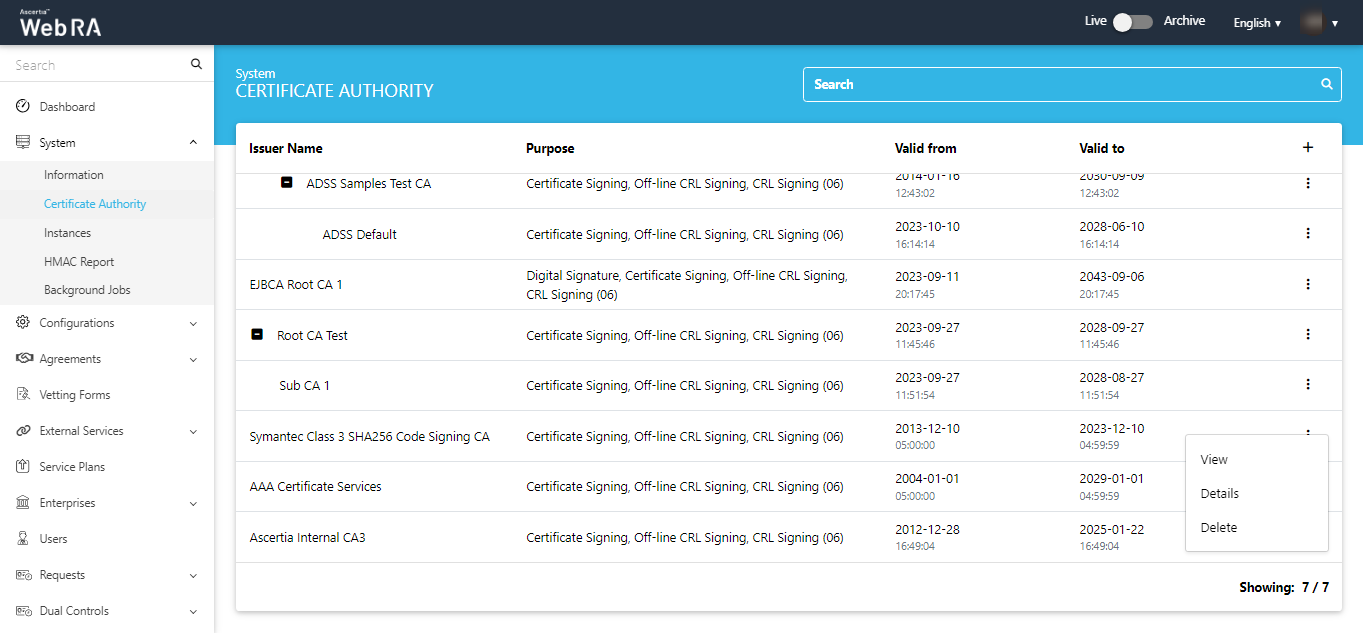Collapse the Root CA Test tree node
The width and height of the screenshot is (1363, 633).
[x=257, y=335]
